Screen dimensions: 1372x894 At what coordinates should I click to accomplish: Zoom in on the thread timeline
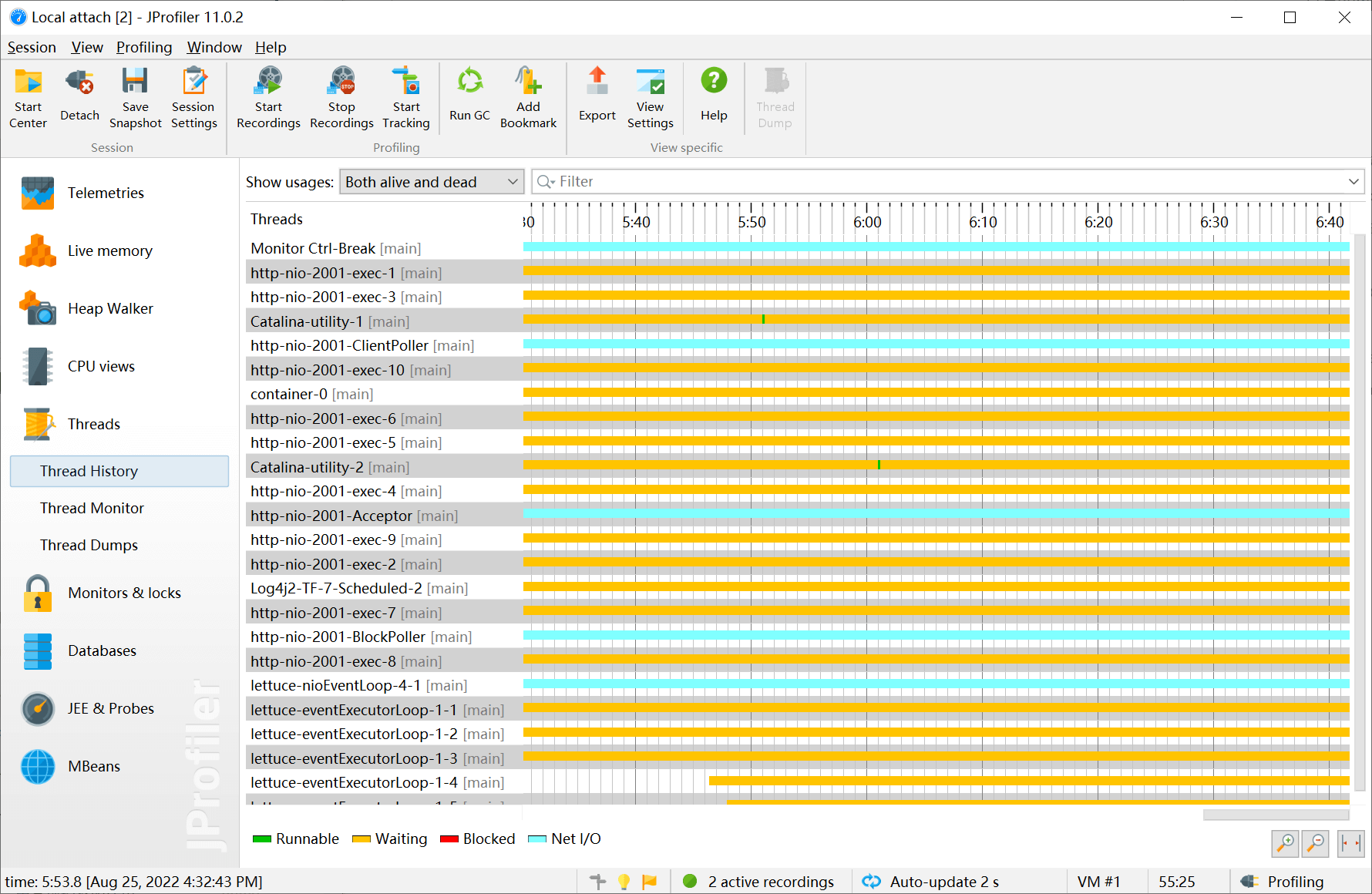1285,843
